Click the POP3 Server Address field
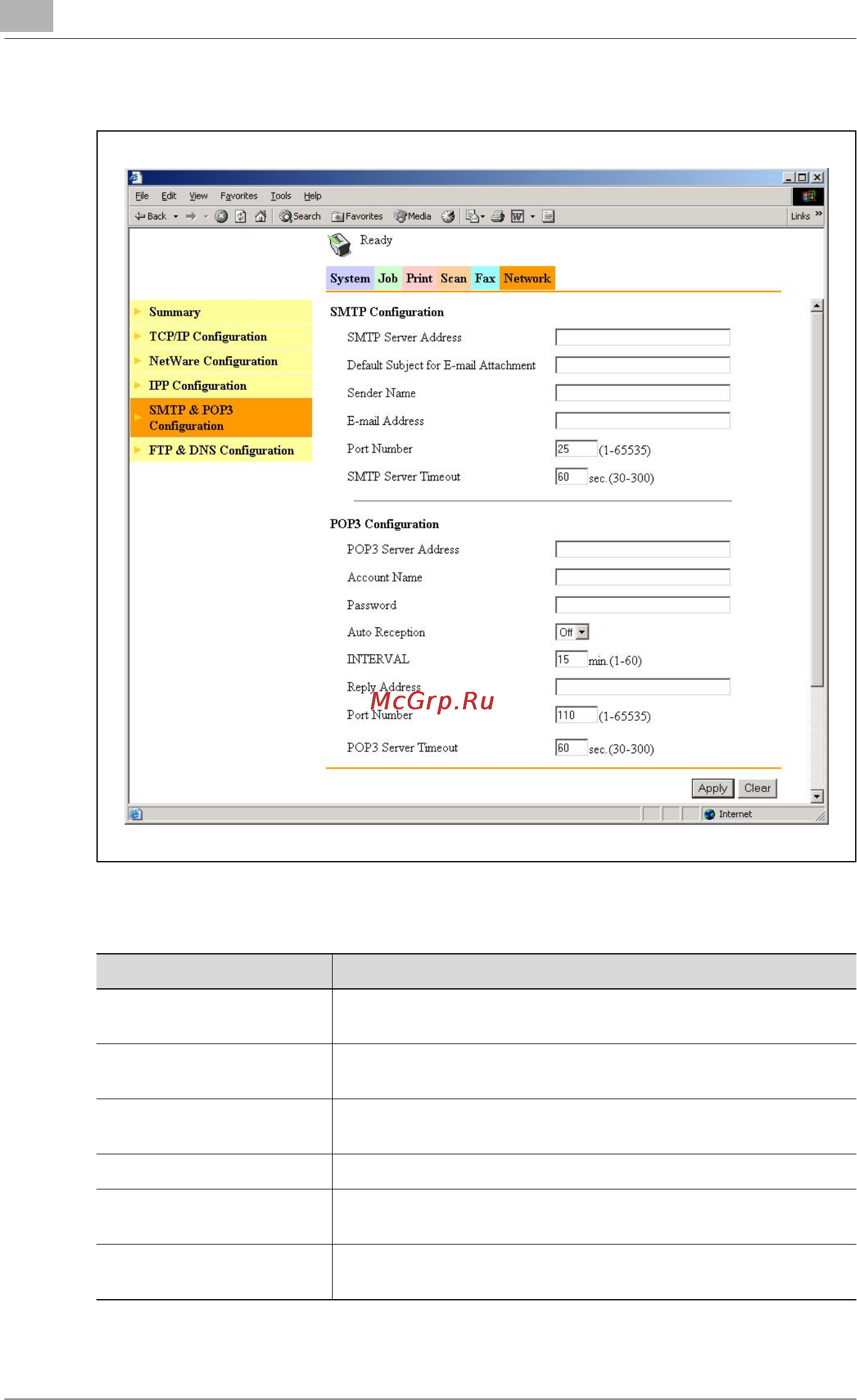This screenshot has width=857, height=1400. coord(643,549)
